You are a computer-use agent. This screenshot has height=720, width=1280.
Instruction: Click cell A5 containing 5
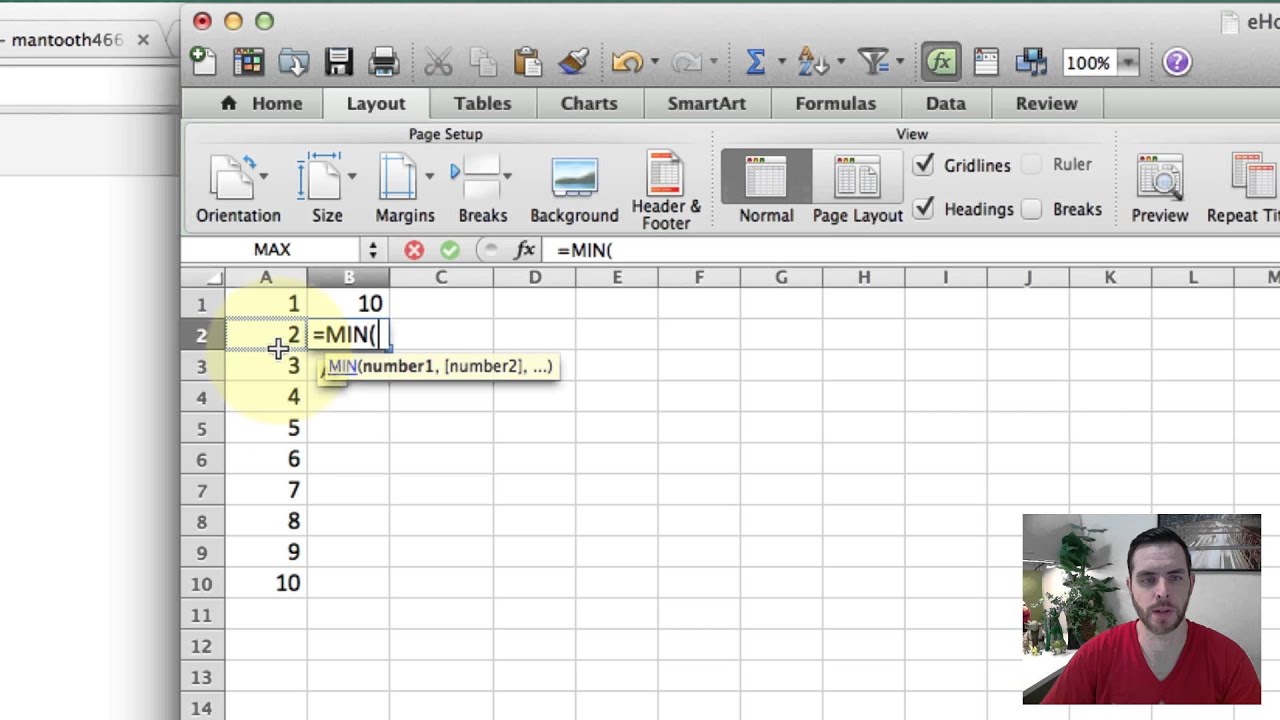point(266,428)
